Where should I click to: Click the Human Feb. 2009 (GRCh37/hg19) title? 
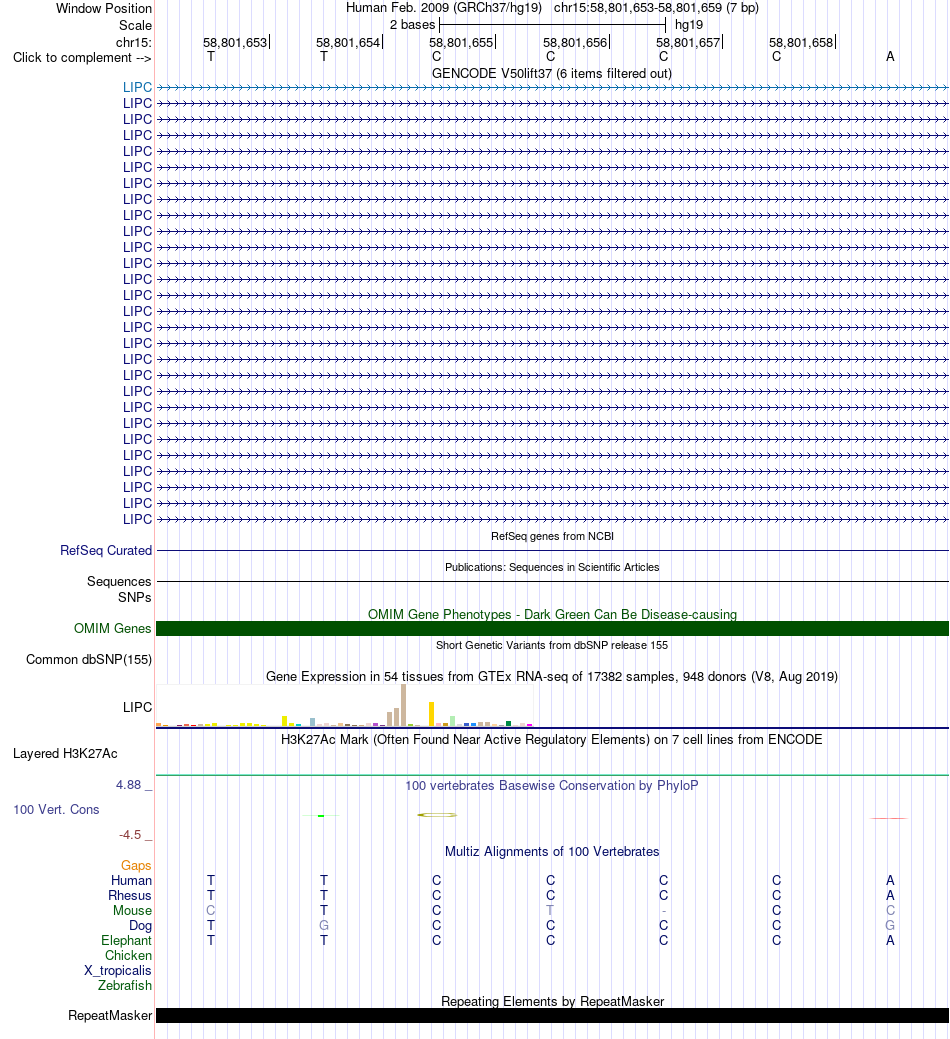click(x=444, y=8)
